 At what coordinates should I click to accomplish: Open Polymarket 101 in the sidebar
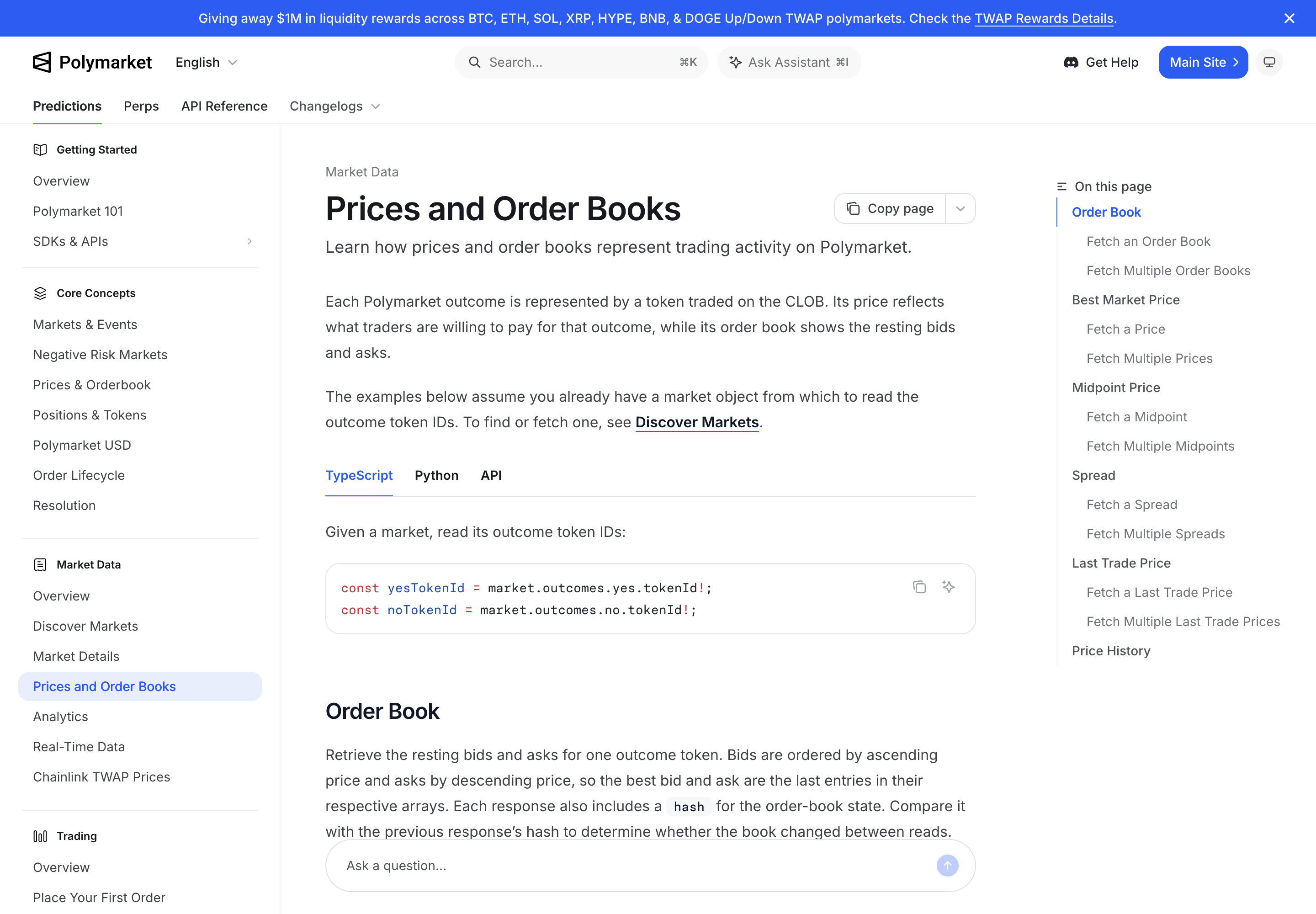(x=78, y=211)
